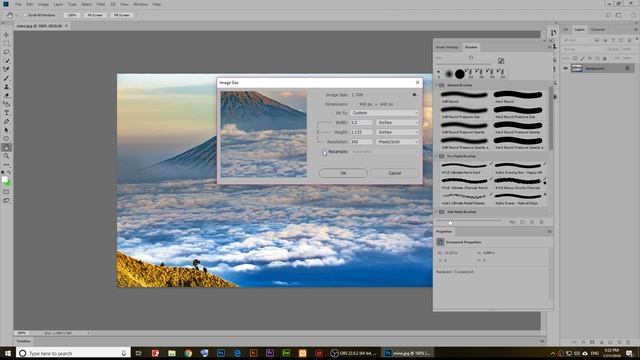
Task: Click the taskbar search box
Action: (73, 353)
